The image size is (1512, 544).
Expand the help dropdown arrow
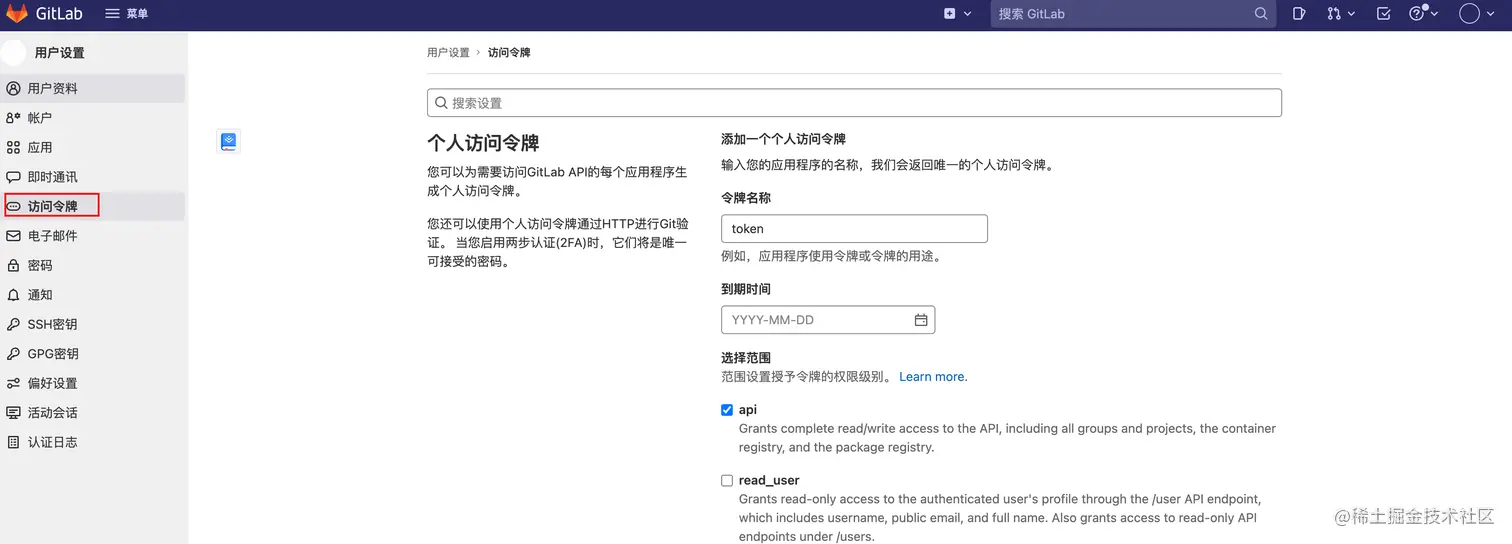[1434, 14]
